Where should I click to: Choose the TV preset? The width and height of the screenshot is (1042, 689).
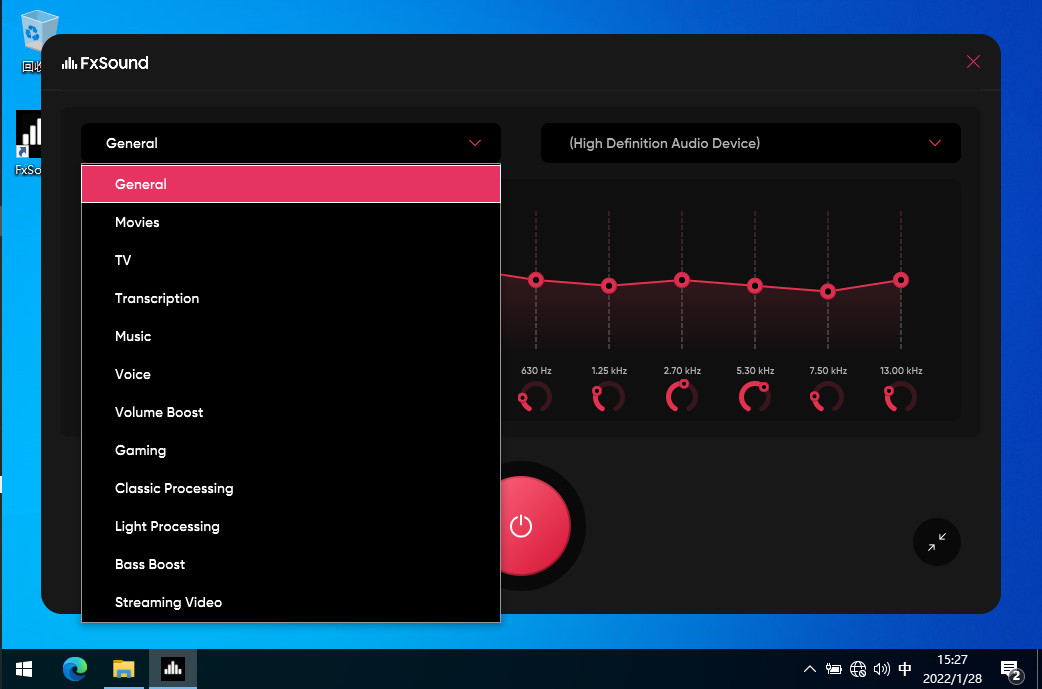(x=290, y=260)
